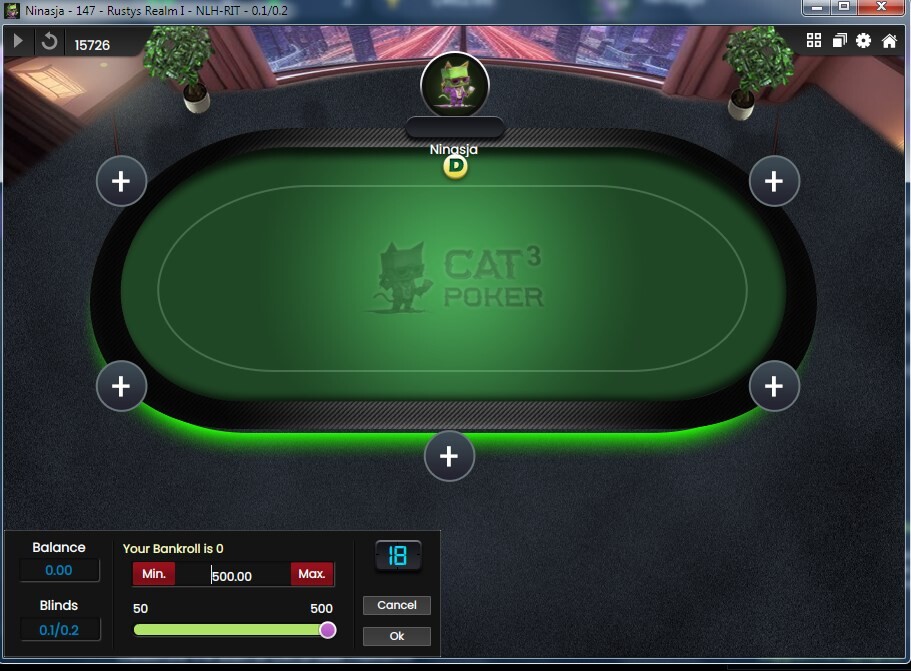Click the cascade windows icon
The image size is (911, 671).
point(839,40)
